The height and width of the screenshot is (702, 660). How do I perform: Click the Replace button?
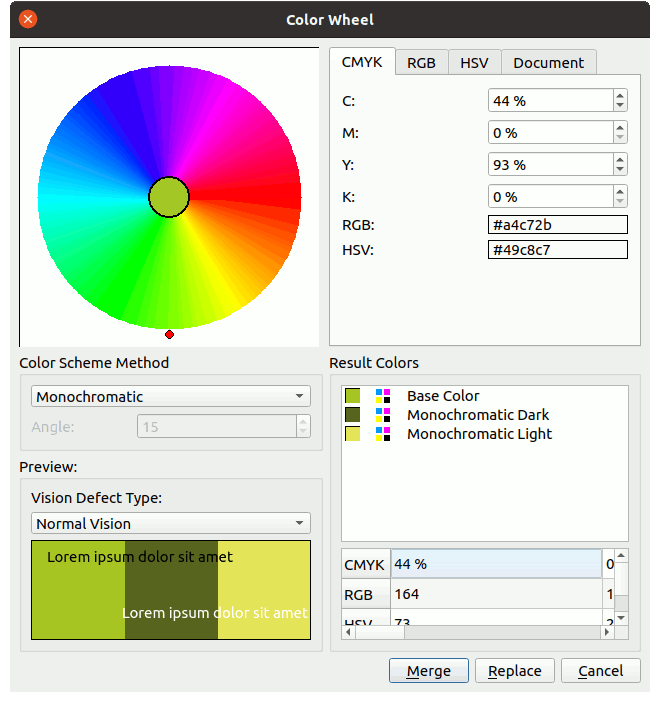coord(514,671)
